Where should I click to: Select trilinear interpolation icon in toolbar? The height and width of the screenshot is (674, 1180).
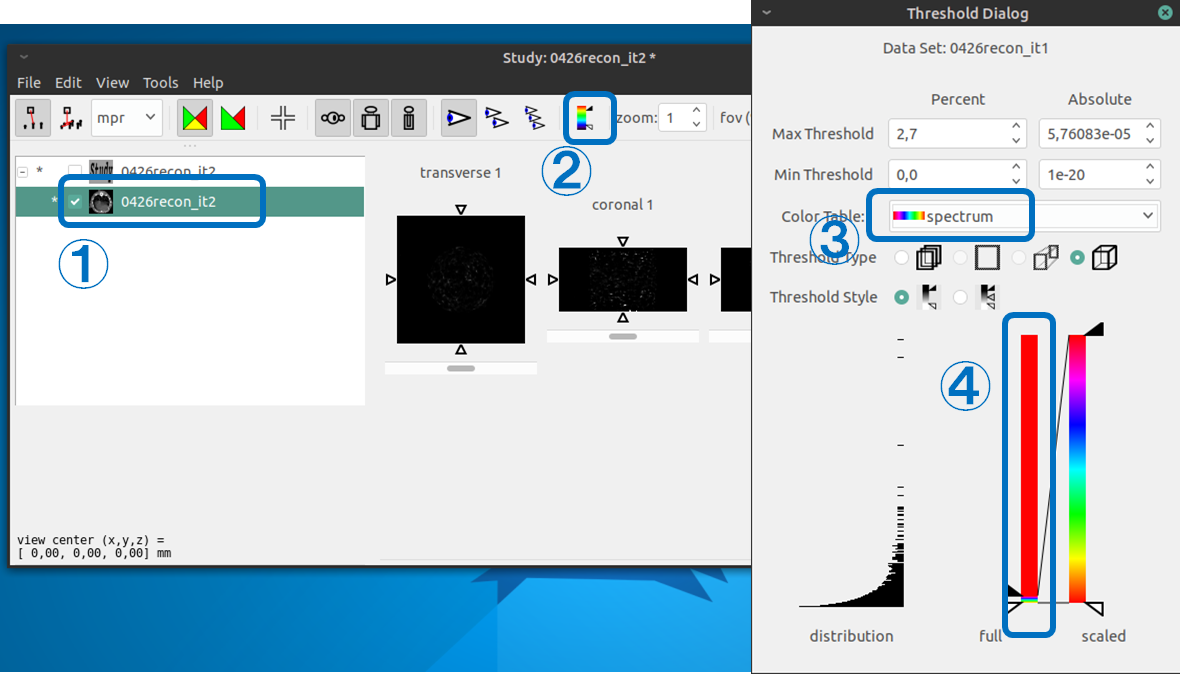point(71,118)
